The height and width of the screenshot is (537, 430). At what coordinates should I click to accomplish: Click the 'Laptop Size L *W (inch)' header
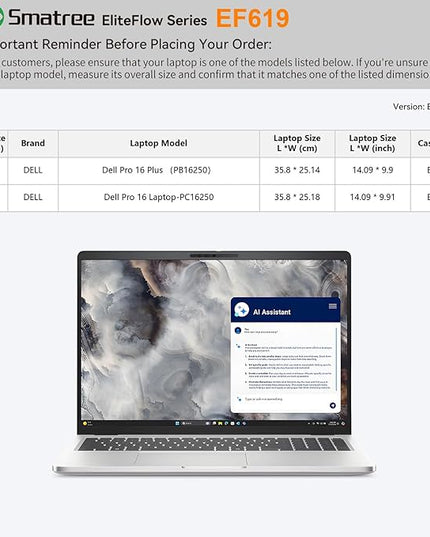(372, 143)
